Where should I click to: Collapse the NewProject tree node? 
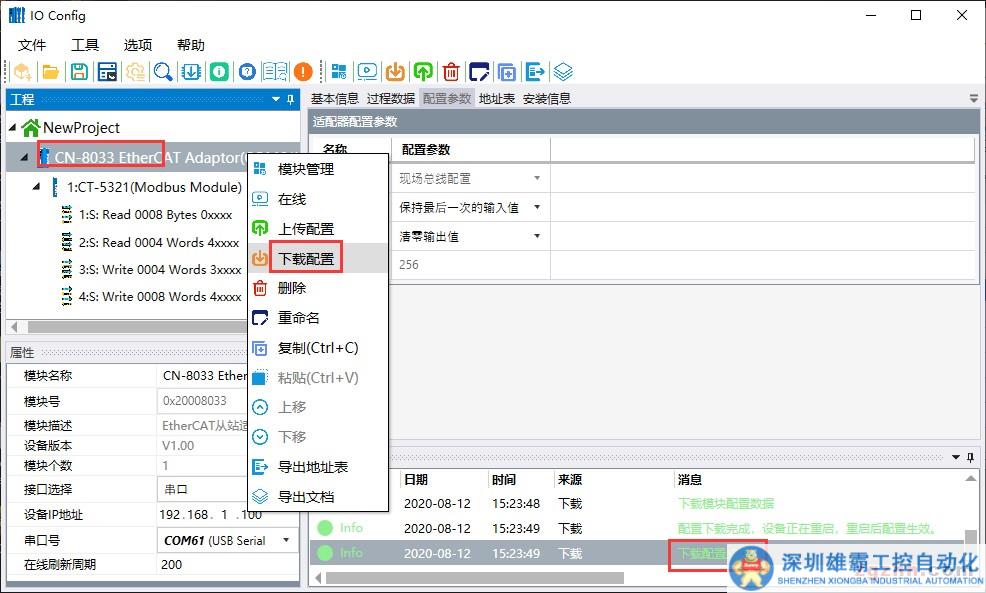(12, 128)
